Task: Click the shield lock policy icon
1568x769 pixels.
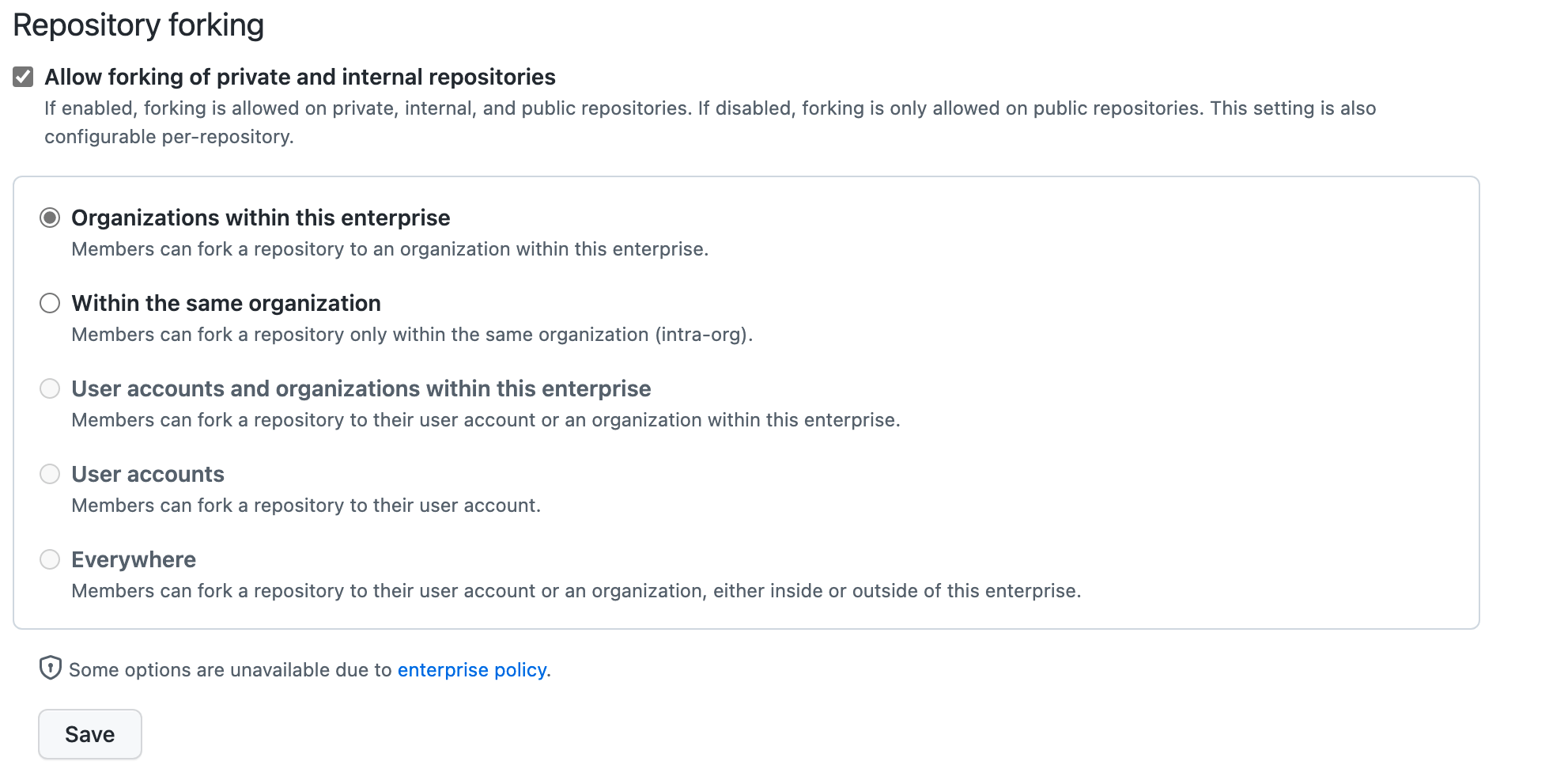Action: tap(51, 668)
